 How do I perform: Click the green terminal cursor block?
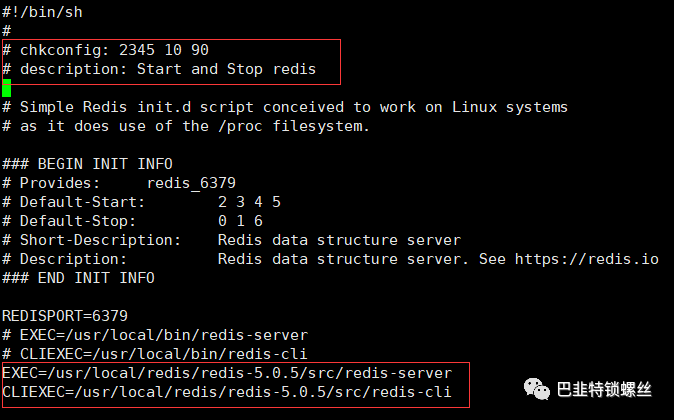[x=6, y=88]
